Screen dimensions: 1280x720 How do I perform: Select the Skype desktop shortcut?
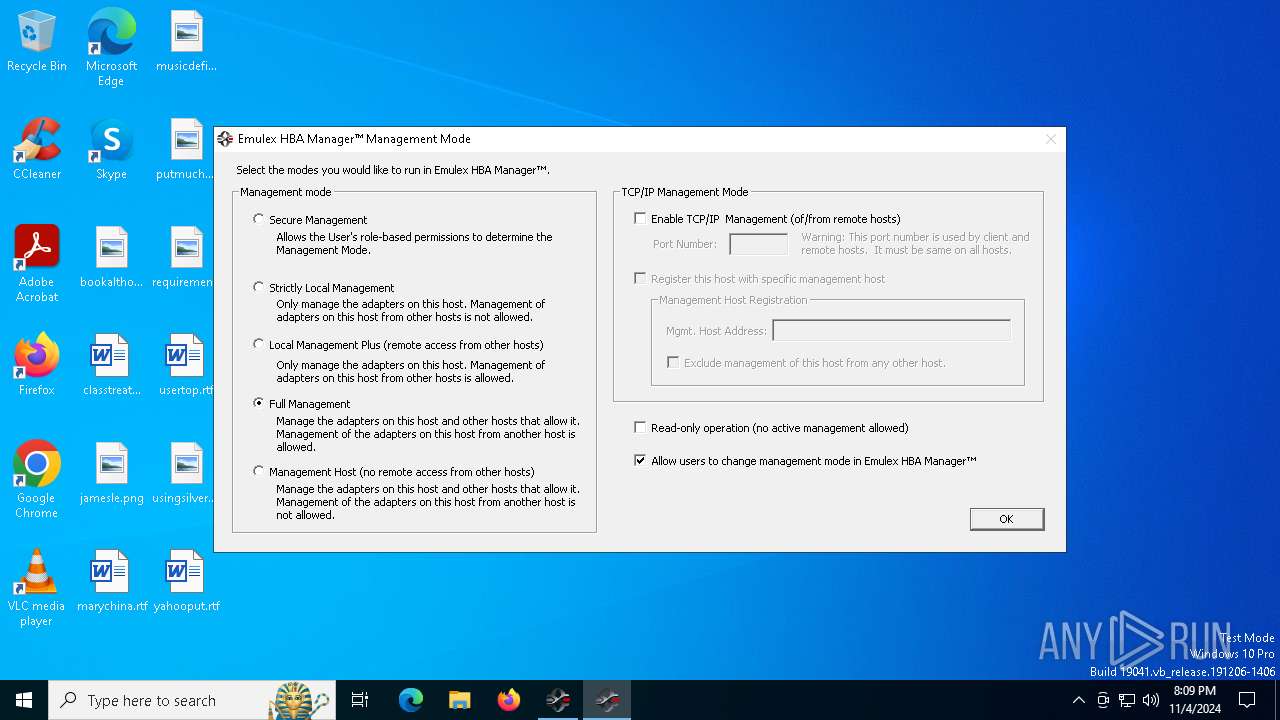click(x=111, y=150)
